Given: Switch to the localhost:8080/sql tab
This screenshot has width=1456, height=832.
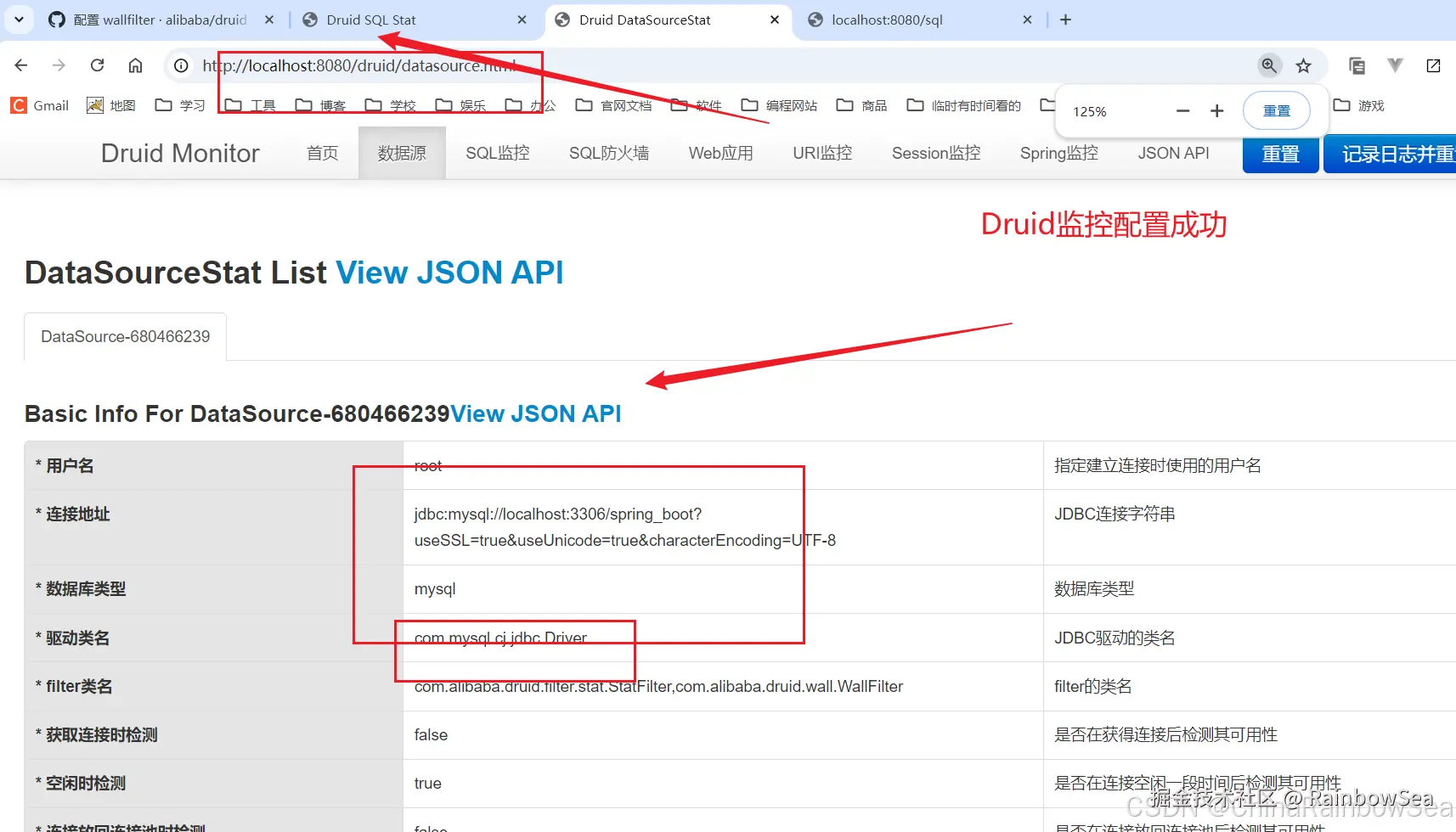Looking at the screenshot, I should [x=887, y=20].
